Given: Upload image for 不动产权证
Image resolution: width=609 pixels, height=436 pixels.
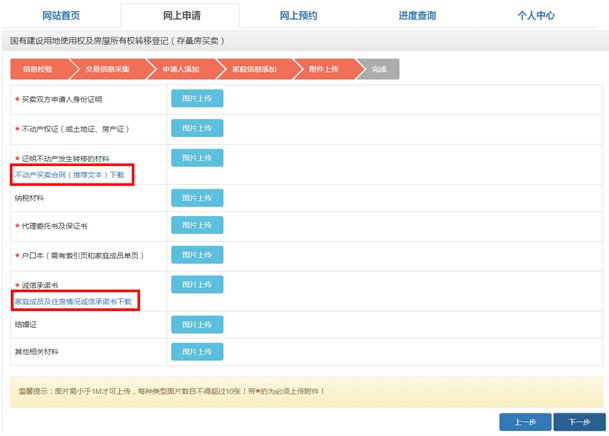Looking at the screenshot, I should click(197, 128).
